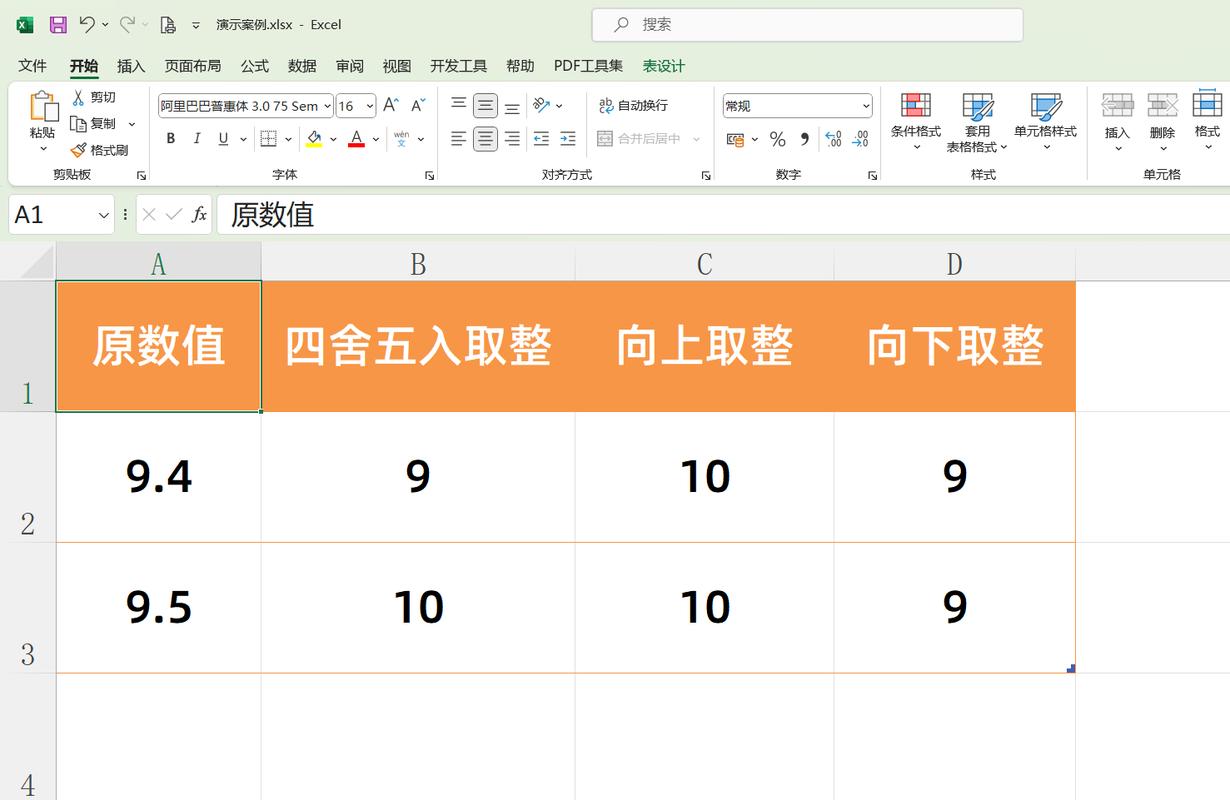
Task: Click the decrease decimal icon
Action: coord(860,139)
